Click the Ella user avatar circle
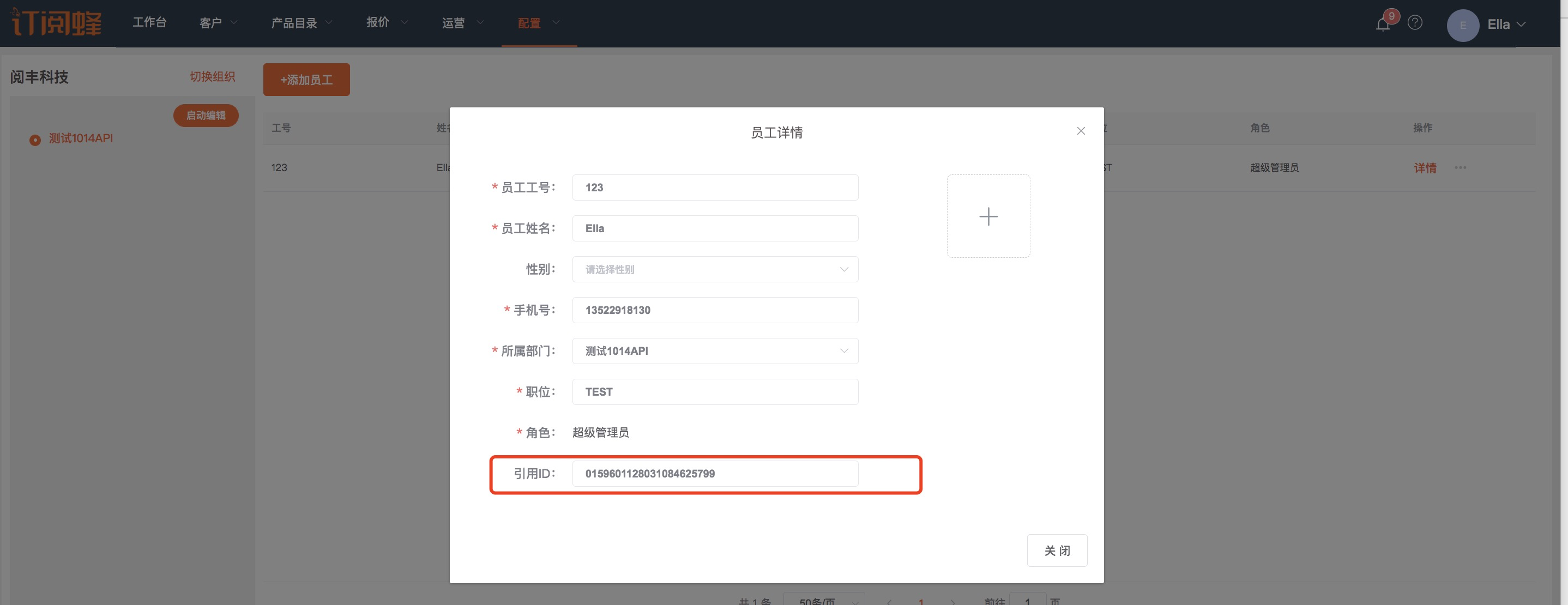This screenshot has height=605, width=1568. pos(1463,26)
